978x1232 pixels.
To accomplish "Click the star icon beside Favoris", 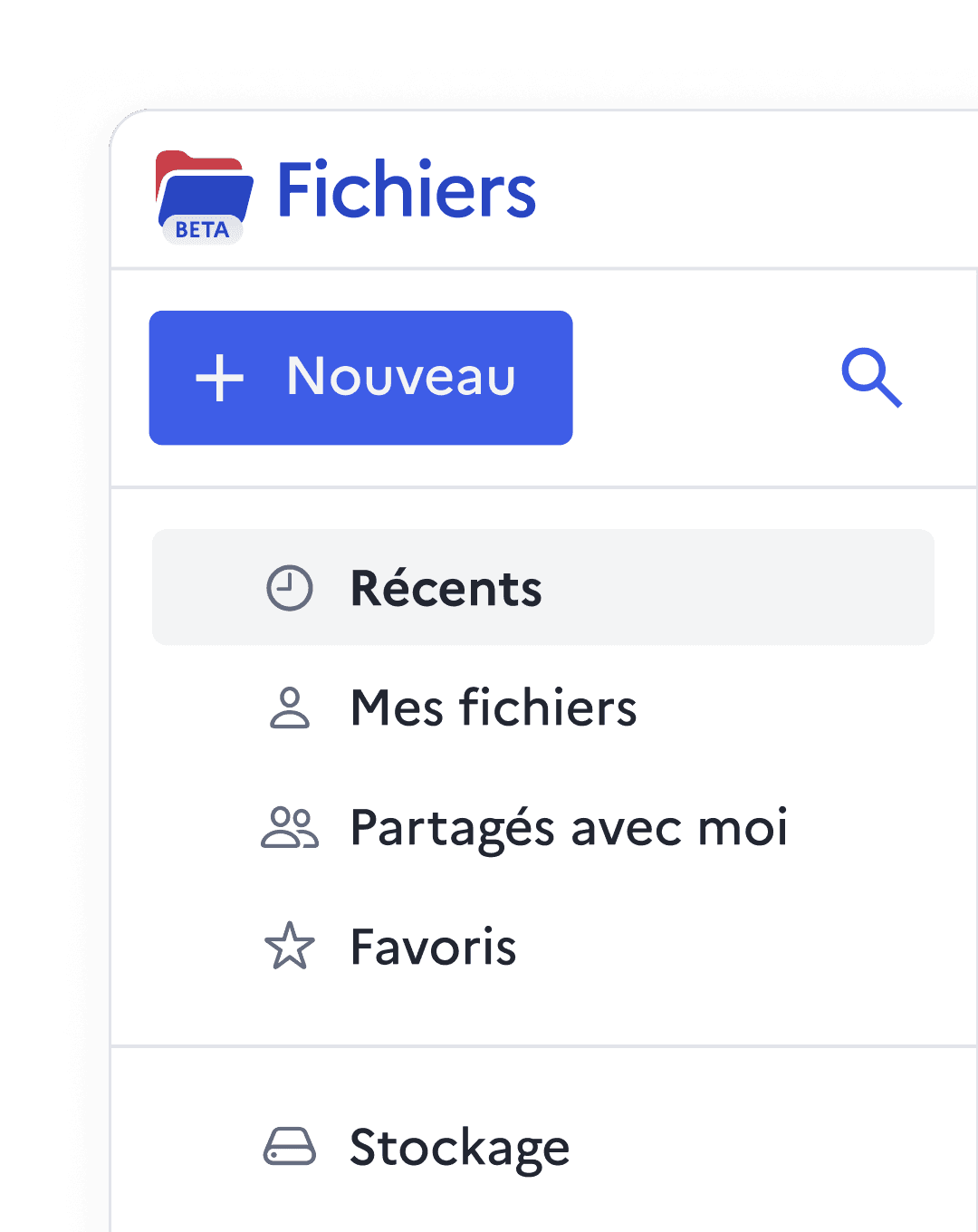I will (290, 947).
